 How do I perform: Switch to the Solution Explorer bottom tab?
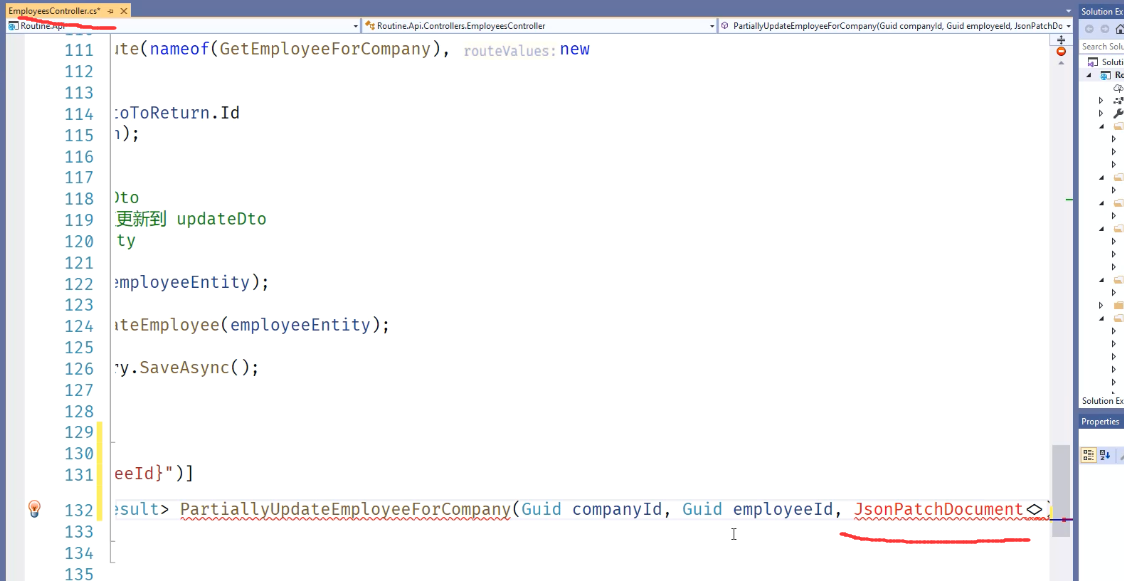1102,401
